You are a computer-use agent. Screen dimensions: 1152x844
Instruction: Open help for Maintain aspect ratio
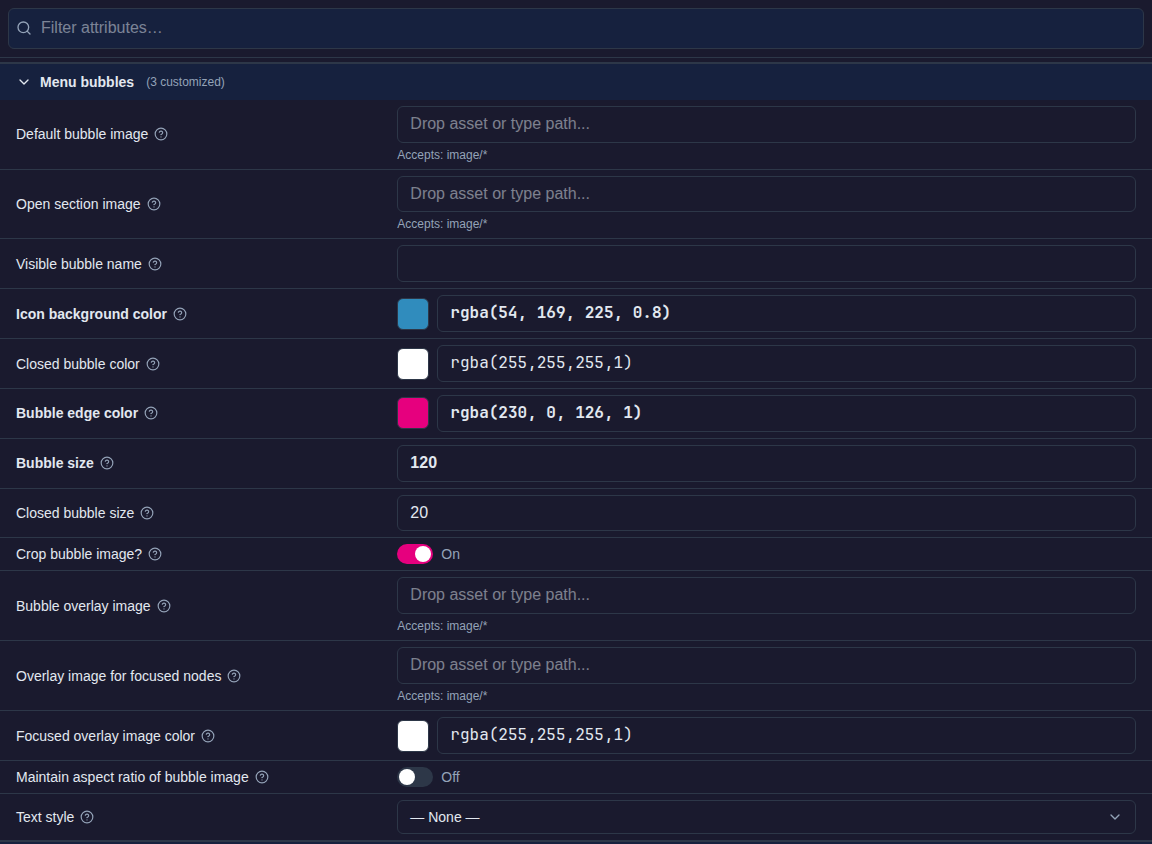click(x=262, y=777)
